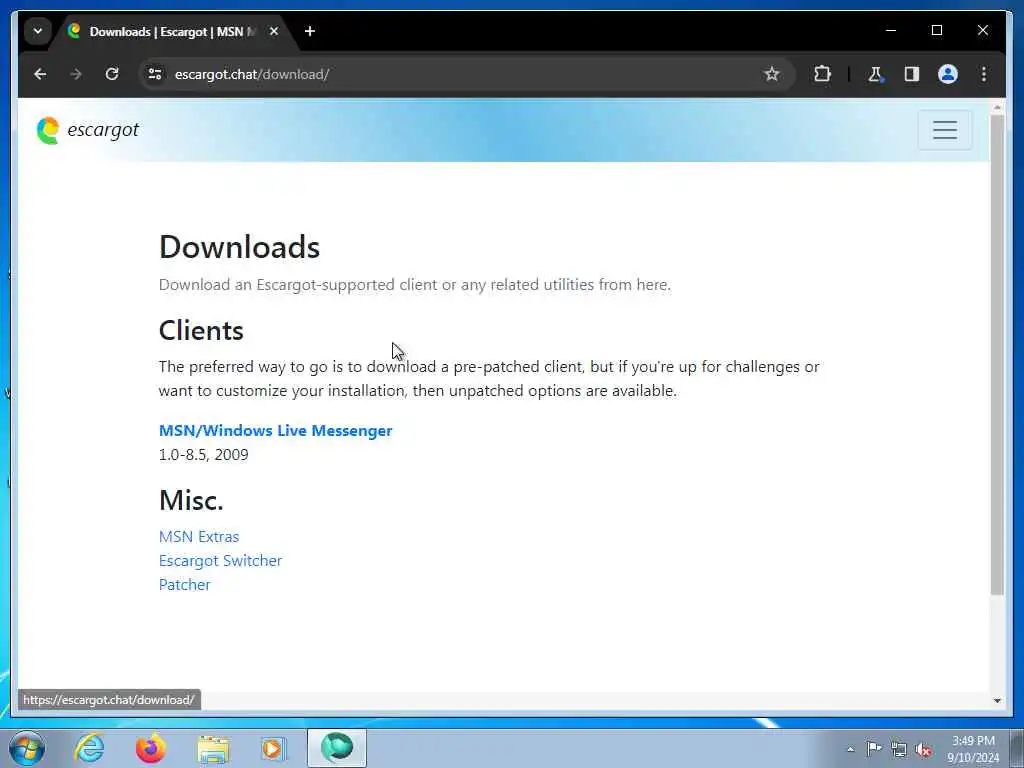Minimize the browser window
Viewport: 1024px width, 768px height.
[891, 30]
